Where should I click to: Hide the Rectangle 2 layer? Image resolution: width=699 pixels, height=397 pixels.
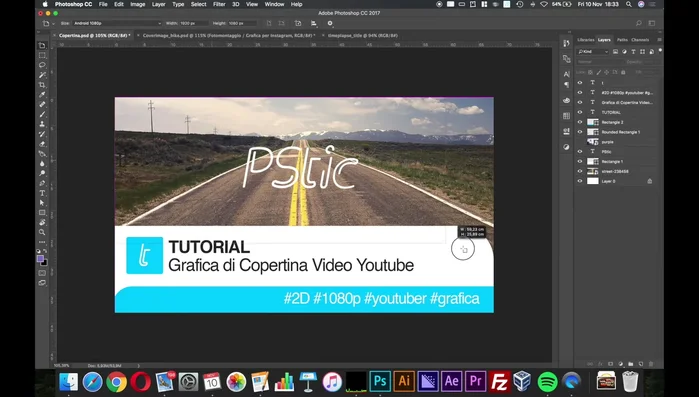tap(580, 122)
